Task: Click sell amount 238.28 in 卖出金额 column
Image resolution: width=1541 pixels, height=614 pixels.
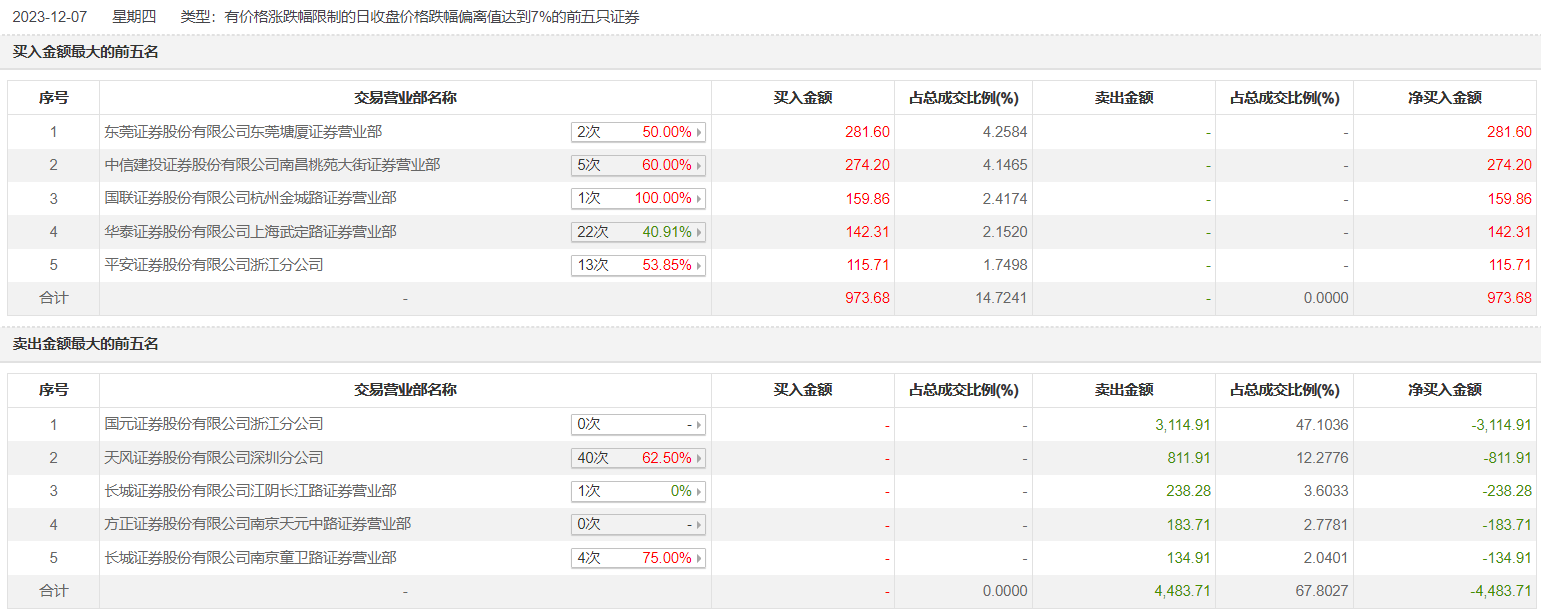Action: tap(1188, 491)
